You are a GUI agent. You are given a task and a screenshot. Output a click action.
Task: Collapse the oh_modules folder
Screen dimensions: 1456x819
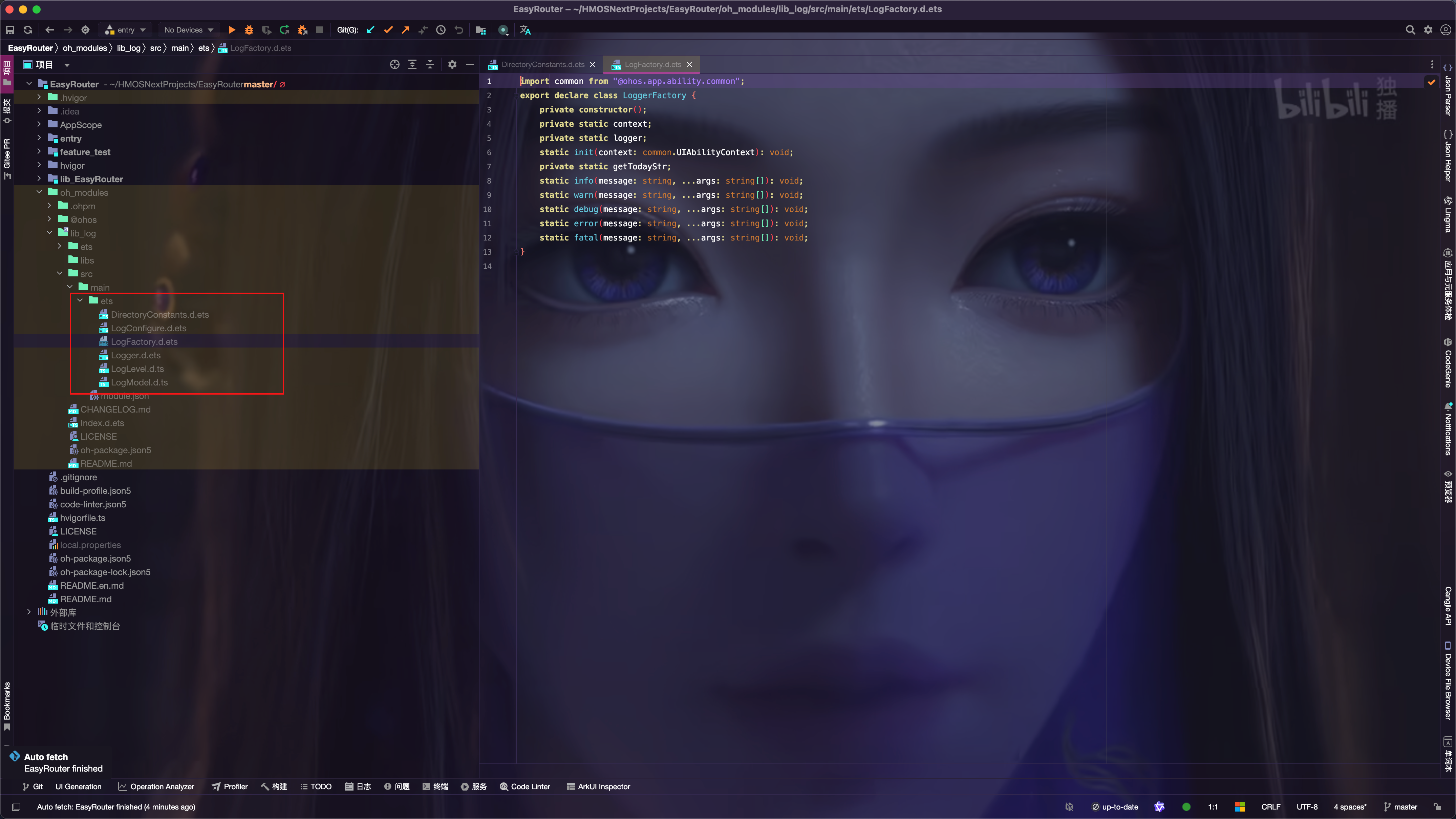[39, 192]
